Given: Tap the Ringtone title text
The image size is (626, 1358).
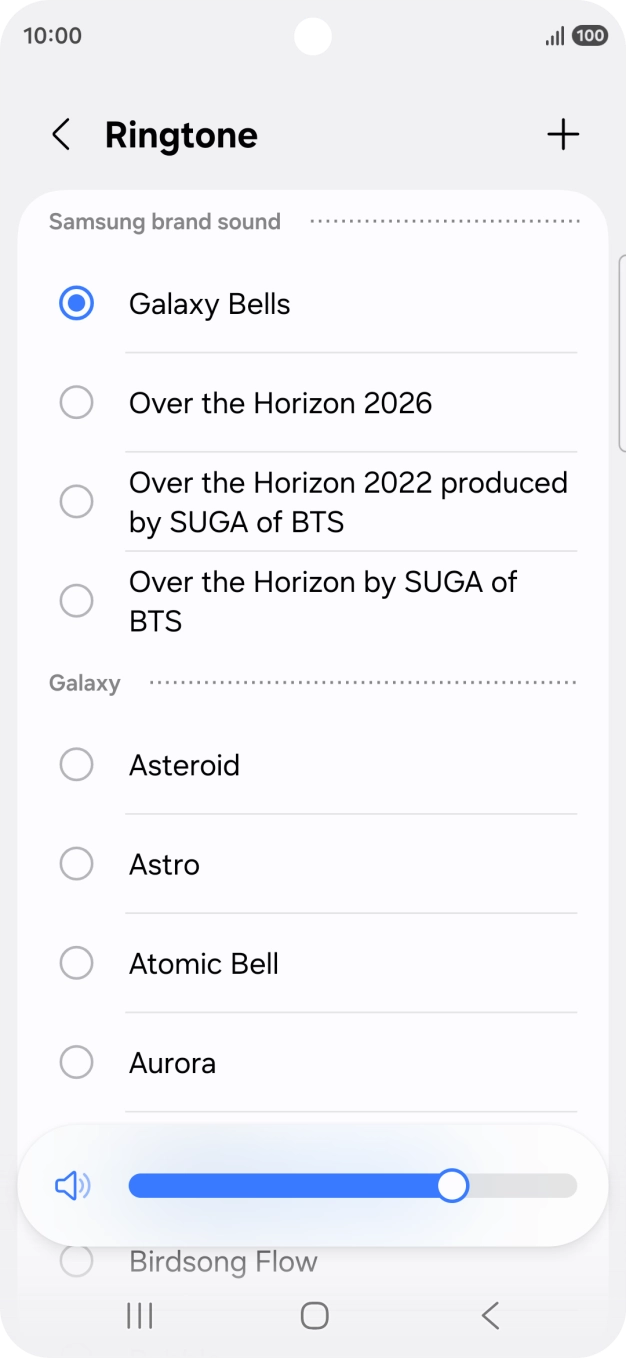Looking at the screenshot, I should click(181, 133).
